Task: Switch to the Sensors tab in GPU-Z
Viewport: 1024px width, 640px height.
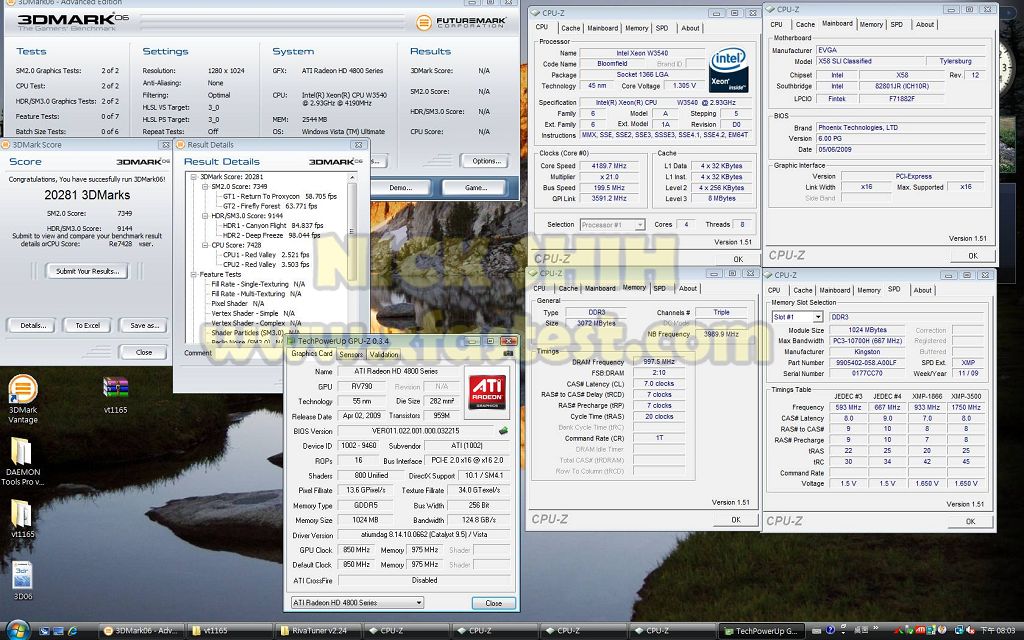Action: pyautogui.click(x=351, y=354)
